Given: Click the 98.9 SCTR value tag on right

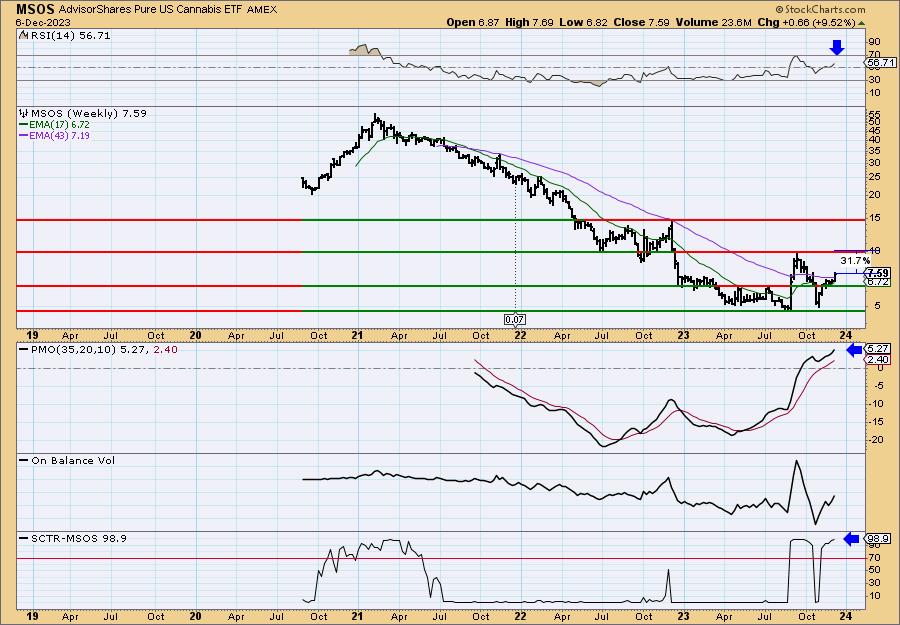Looking at the screenshot, I should point(879,538).
